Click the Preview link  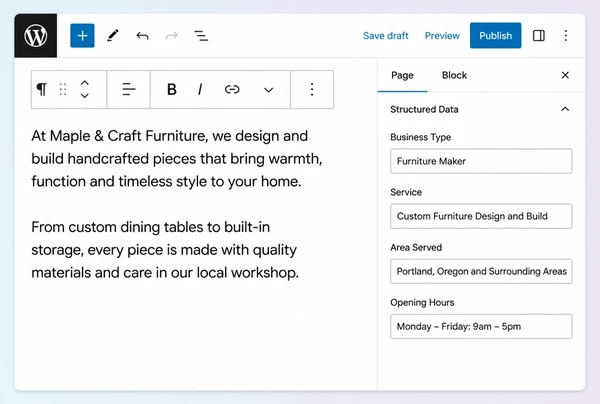point(442,36)
